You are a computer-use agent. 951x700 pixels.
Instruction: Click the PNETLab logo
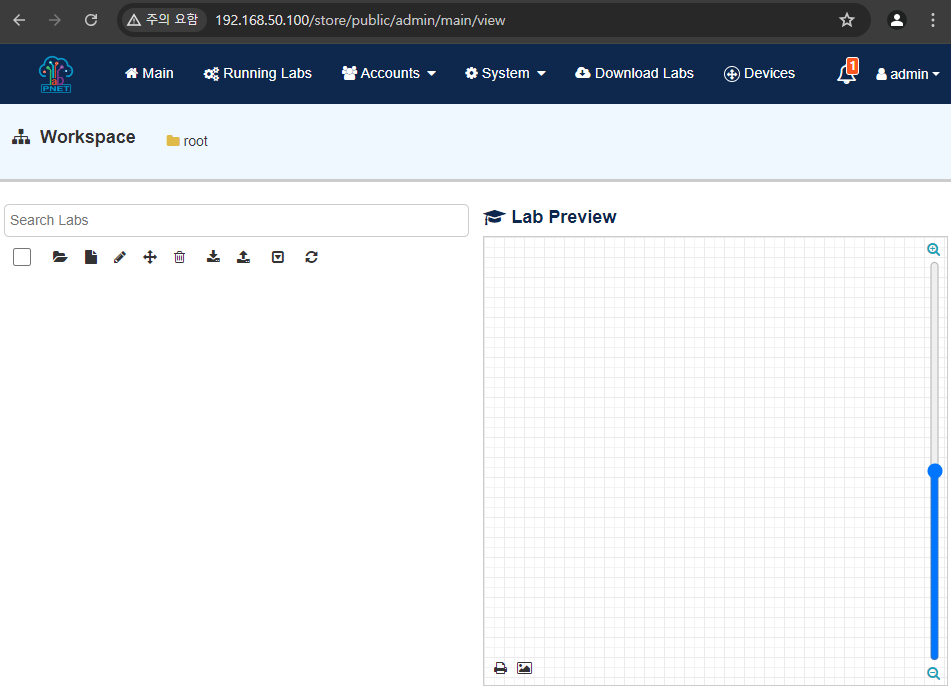click(56, 74)
